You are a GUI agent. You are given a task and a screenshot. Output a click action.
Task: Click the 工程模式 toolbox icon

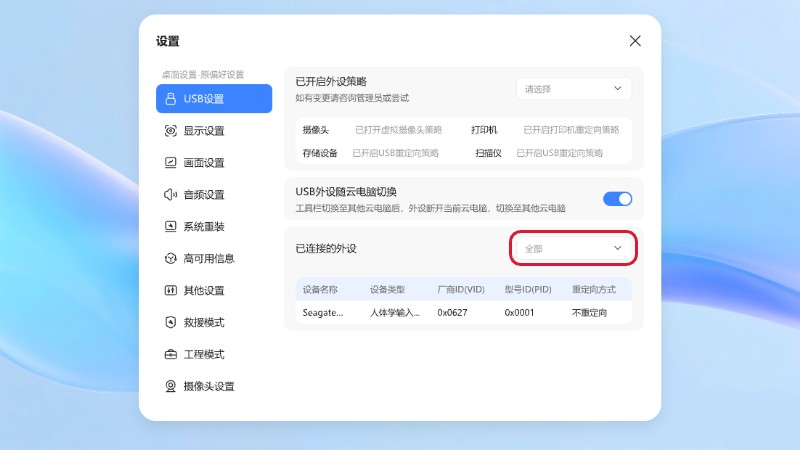170,355
